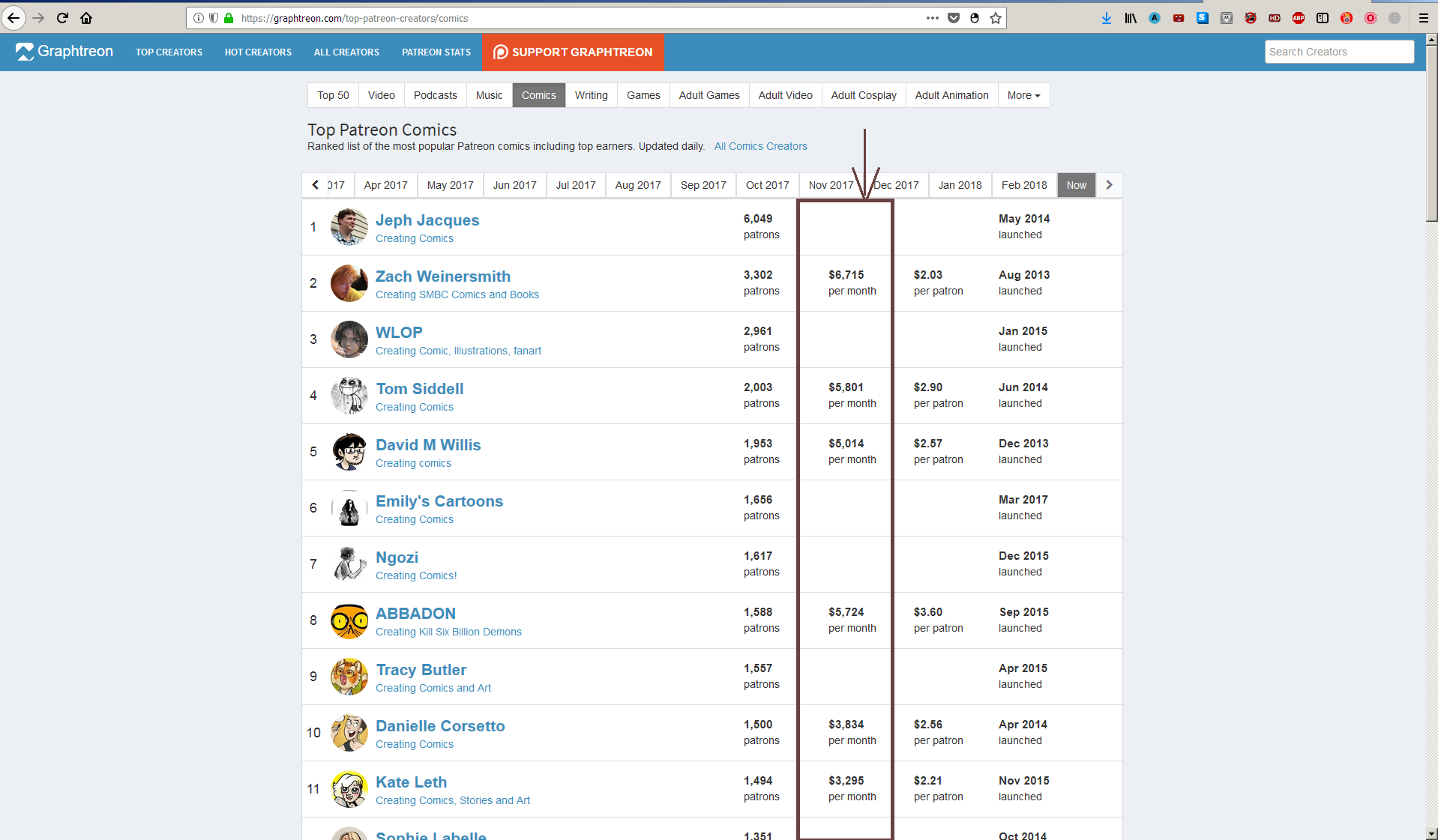The image size is (1438, 840).
Task: Open ALL CREATORS menu
Action: (346, 52)
